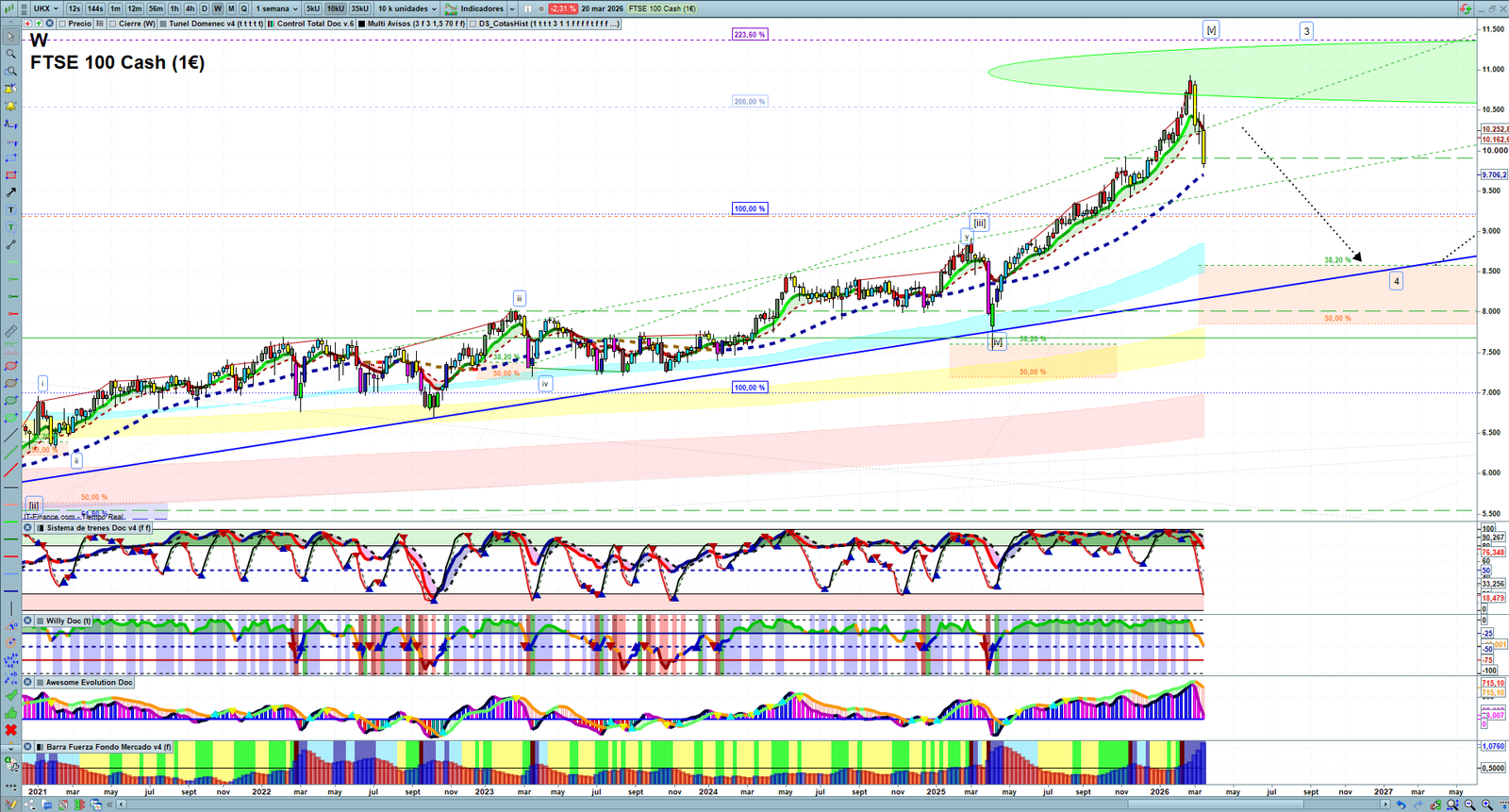Select the monthly M timeframe button
Image resolution: width=1509 pixels, height=812 pixels.
point(231,8)
